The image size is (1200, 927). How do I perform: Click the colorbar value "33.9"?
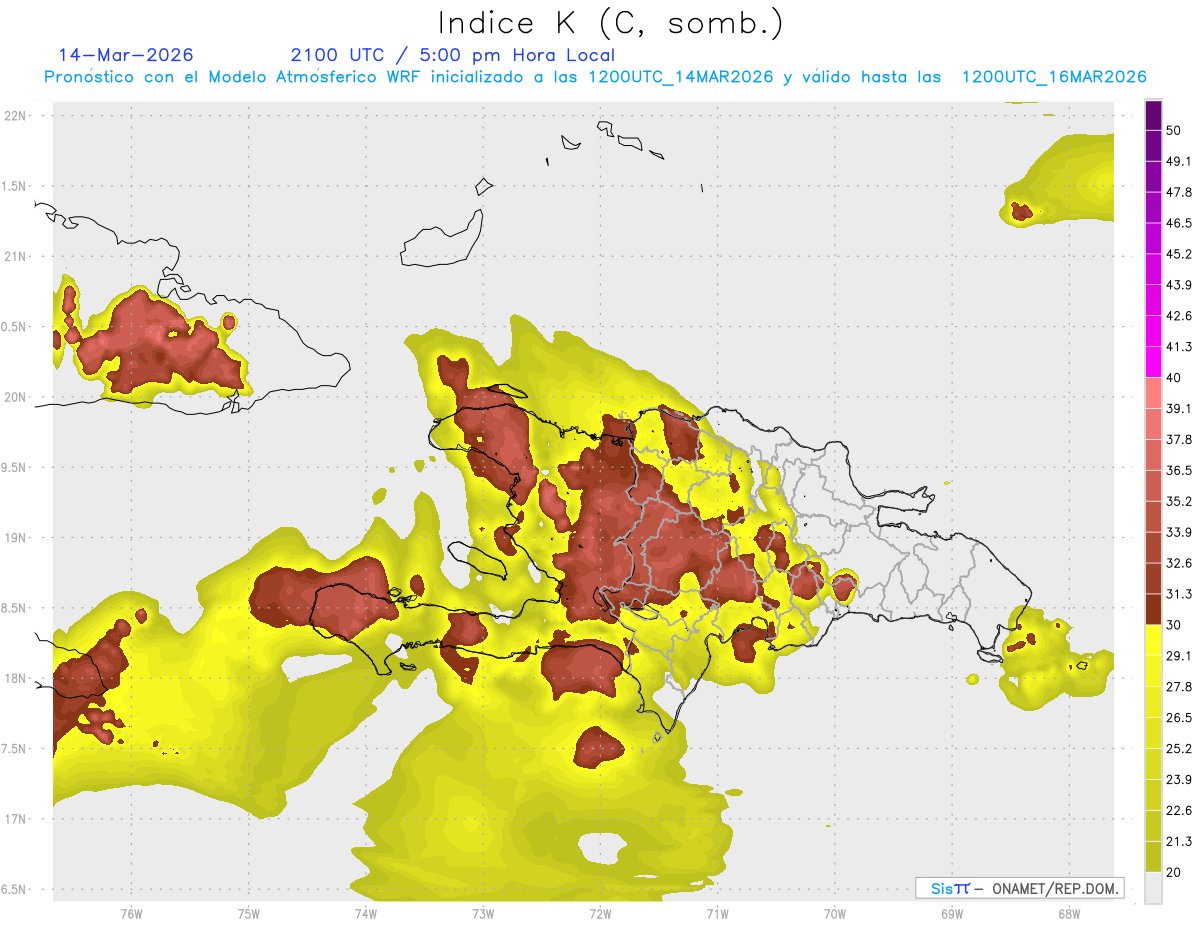click(x=1179, y=532)
